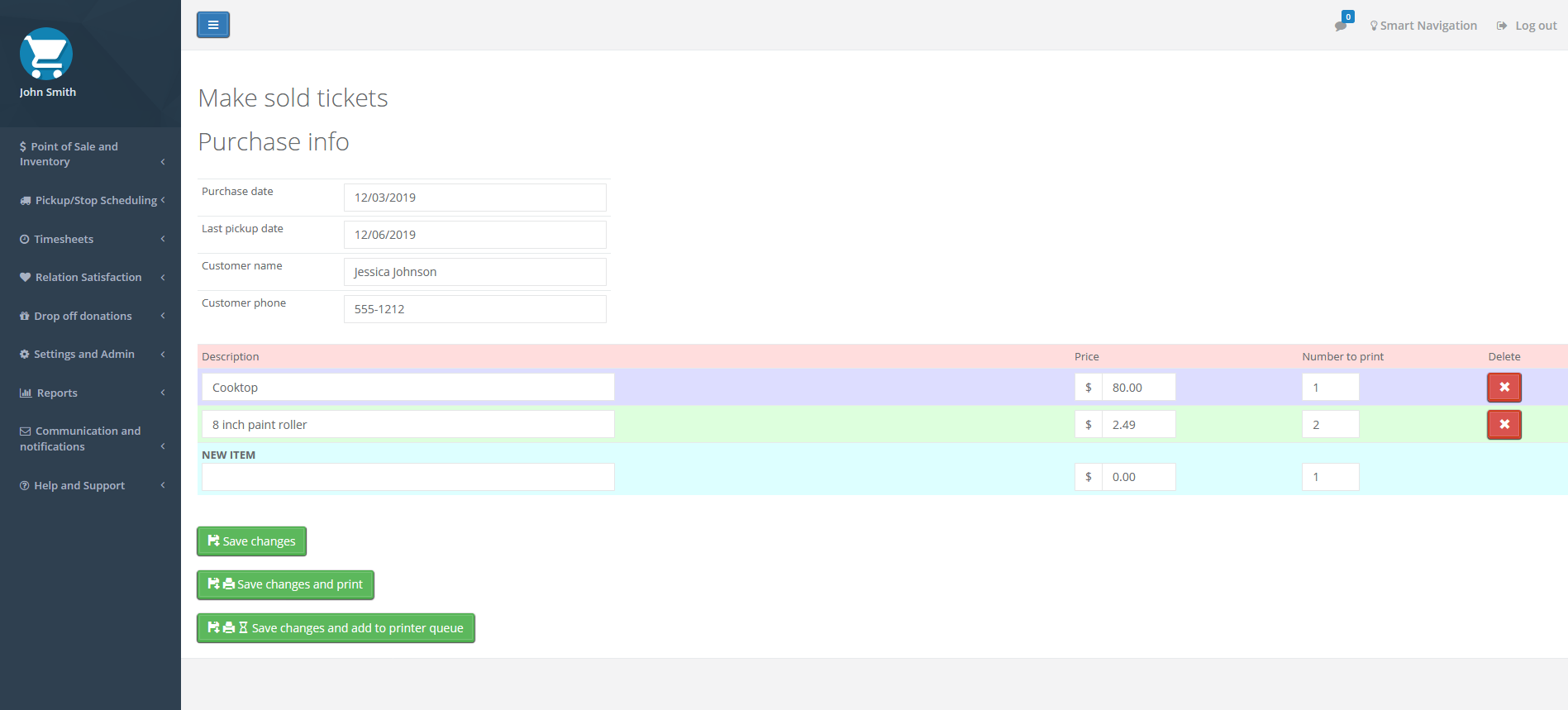Click the Save changes button
Viewport: 1568px width, 710px height.
point(251,541)
